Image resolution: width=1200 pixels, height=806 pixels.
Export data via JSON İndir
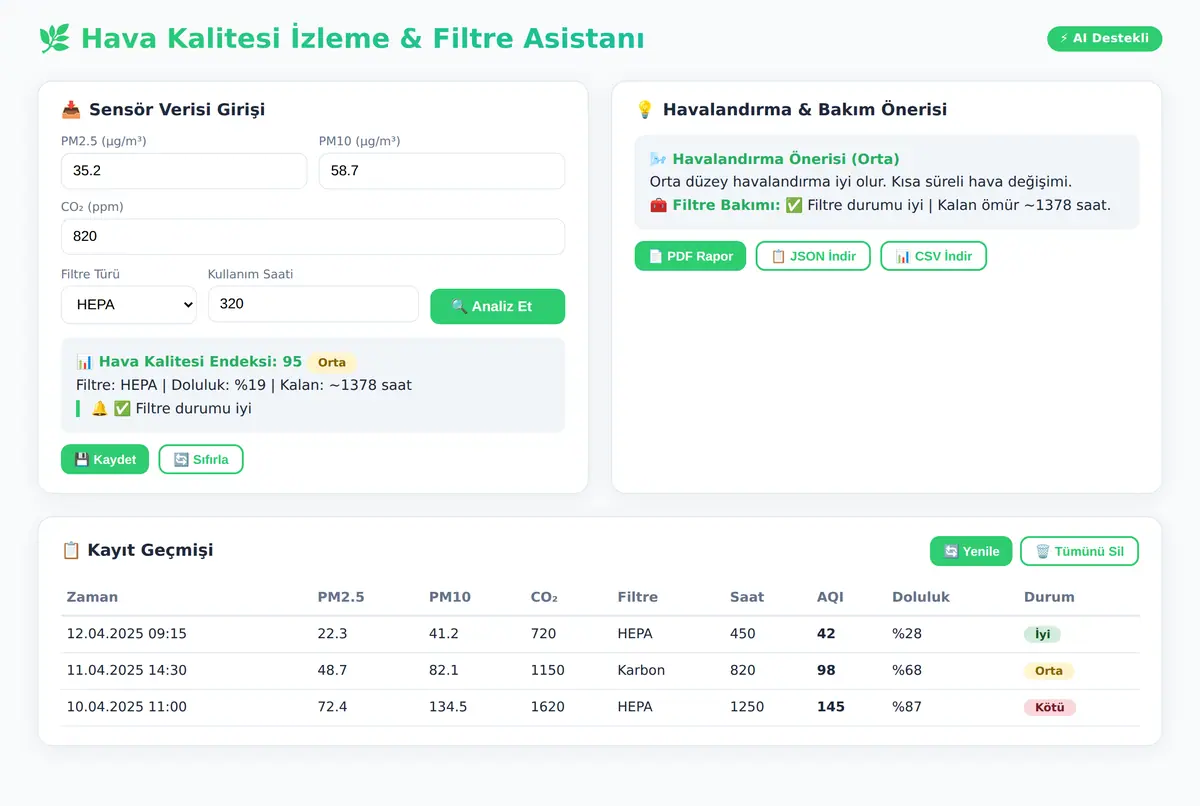(x=813, y=256)
